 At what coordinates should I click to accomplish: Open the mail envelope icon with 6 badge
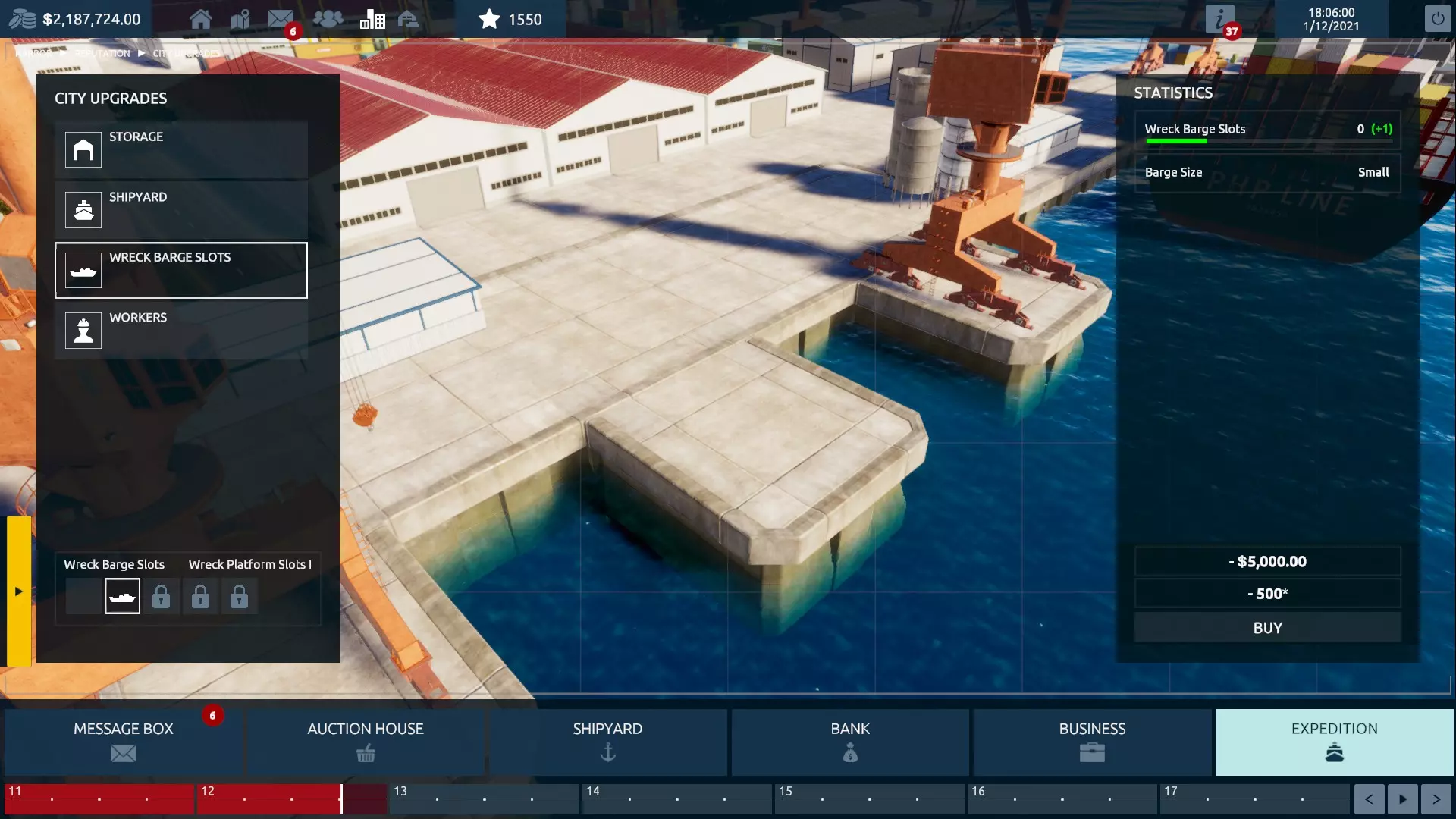(281, 19)
